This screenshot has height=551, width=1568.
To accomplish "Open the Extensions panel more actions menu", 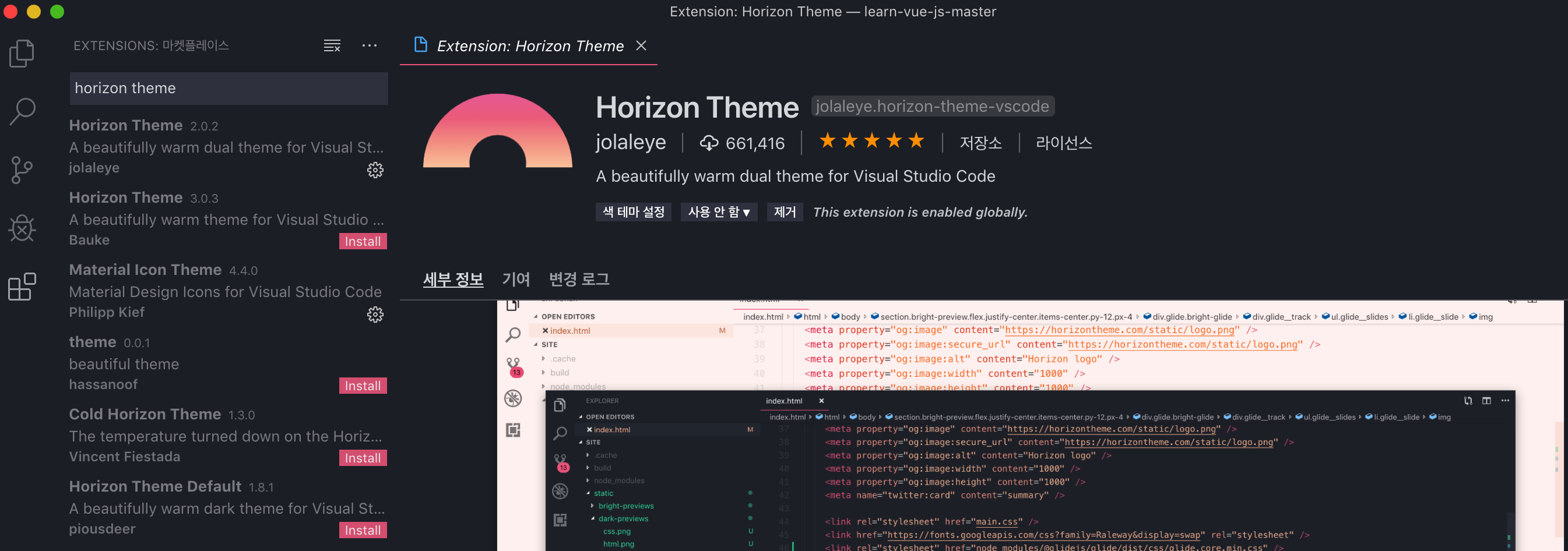I will pos(370,45).
